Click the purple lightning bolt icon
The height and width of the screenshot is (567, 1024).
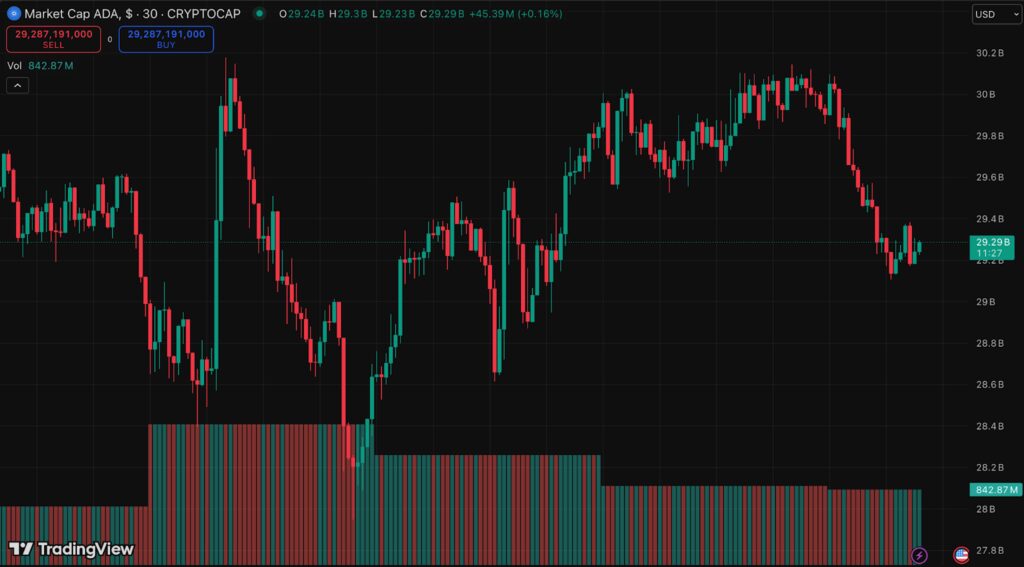919,554
